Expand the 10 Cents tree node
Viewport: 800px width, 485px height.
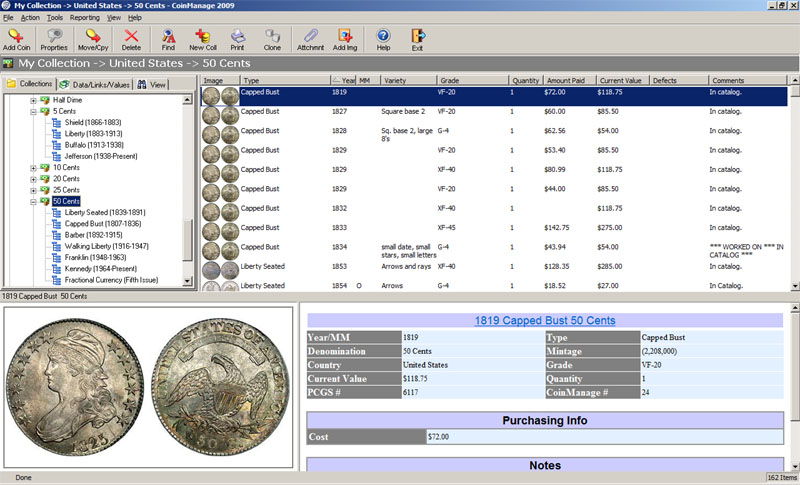click(33, 168)
